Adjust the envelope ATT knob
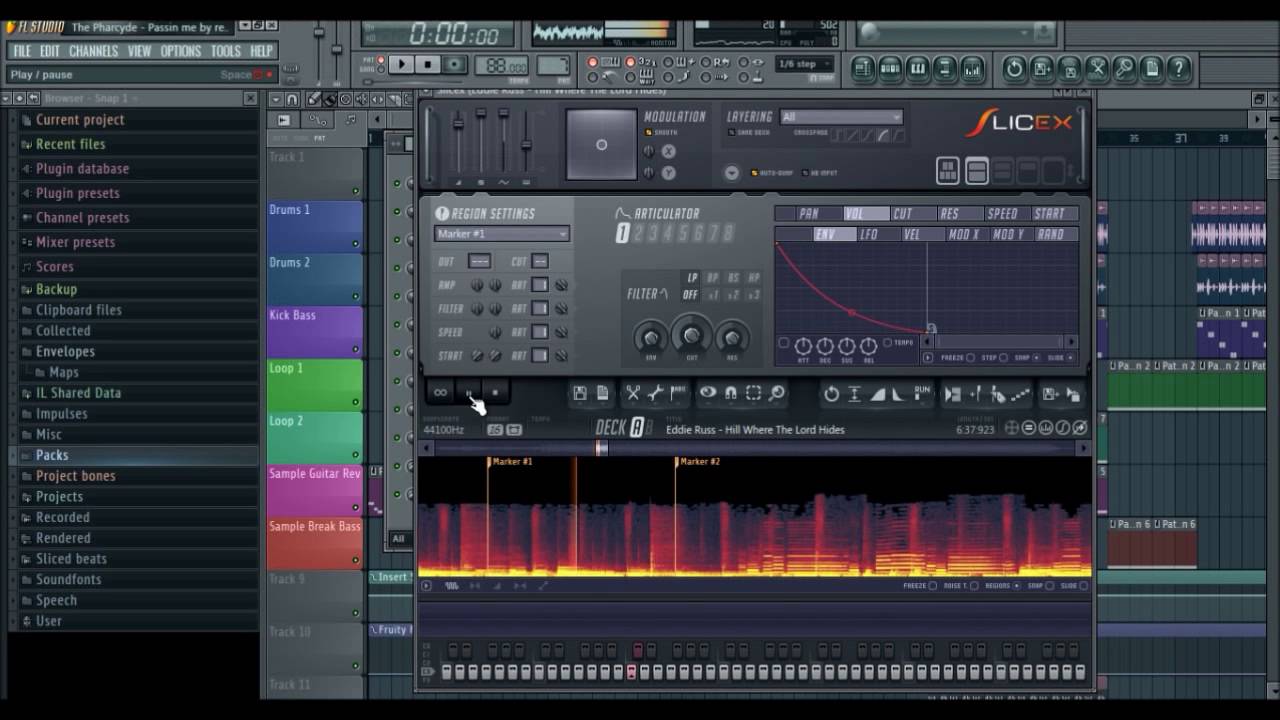 click(x=803, y=346)
